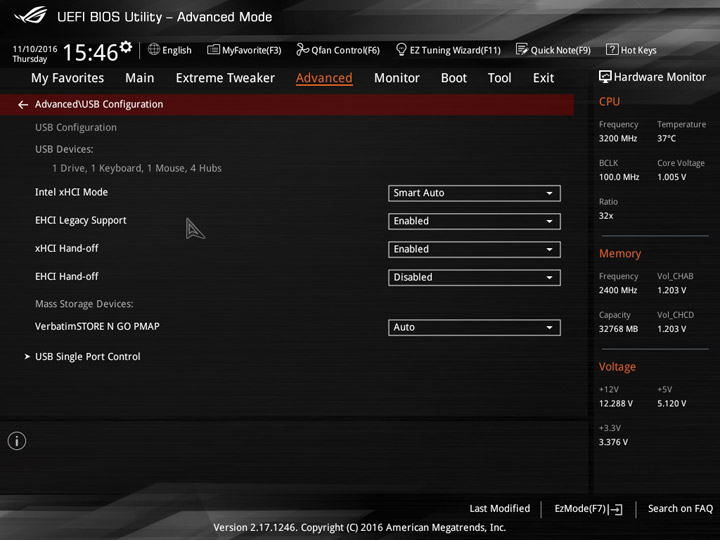Click the Hot Keys question mark icon
Screen dimensions: 720x540
pos(612,49)
